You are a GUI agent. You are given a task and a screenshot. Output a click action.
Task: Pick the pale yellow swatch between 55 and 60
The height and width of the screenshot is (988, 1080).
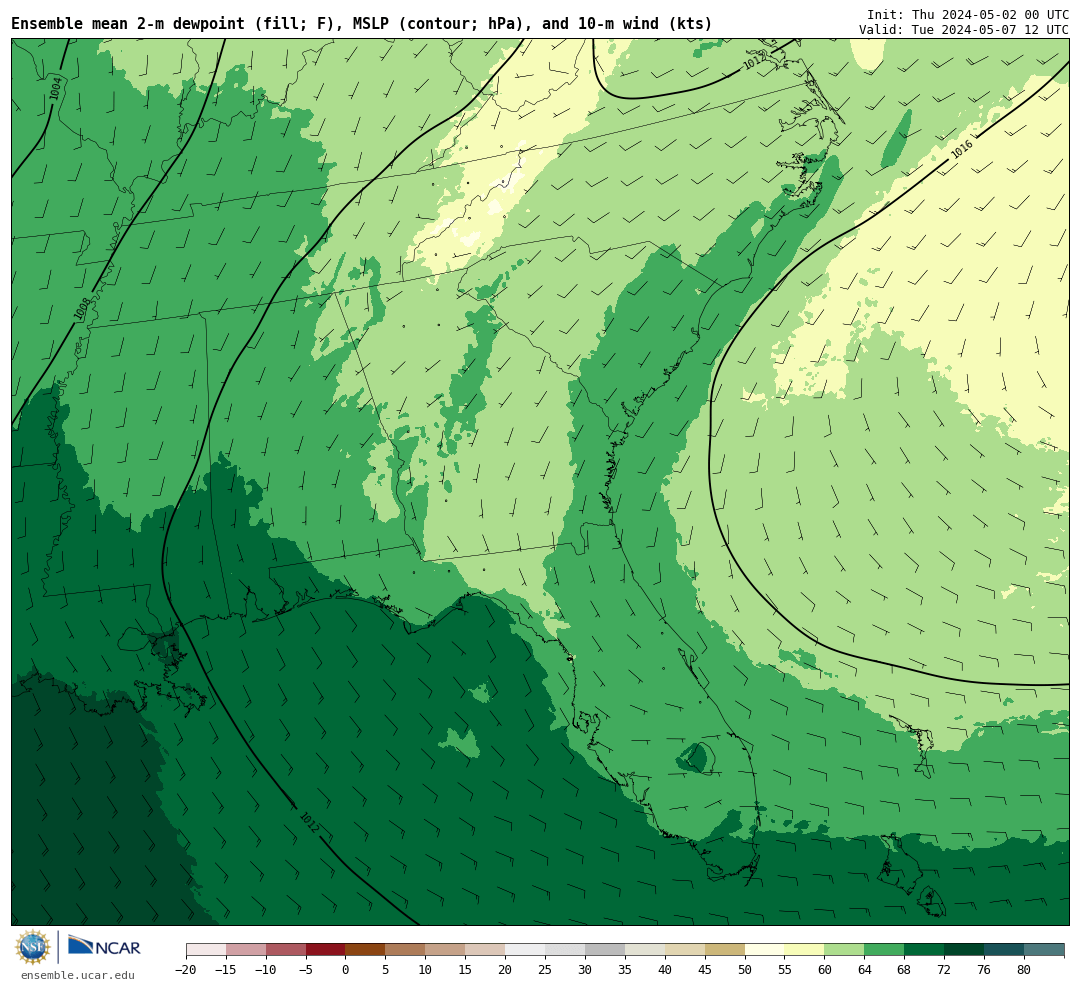coord(804,950)
